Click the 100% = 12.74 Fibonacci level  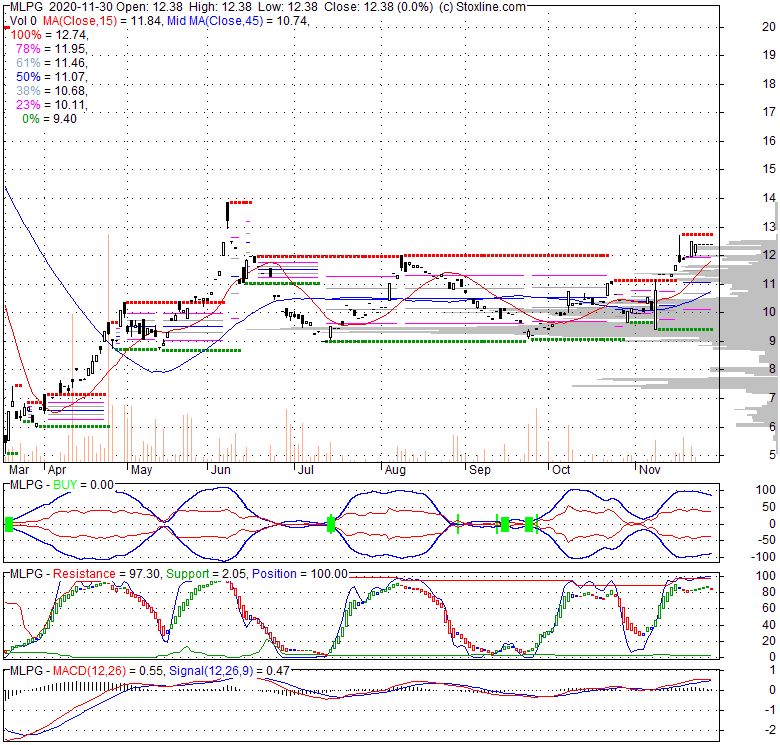[49, 35]
